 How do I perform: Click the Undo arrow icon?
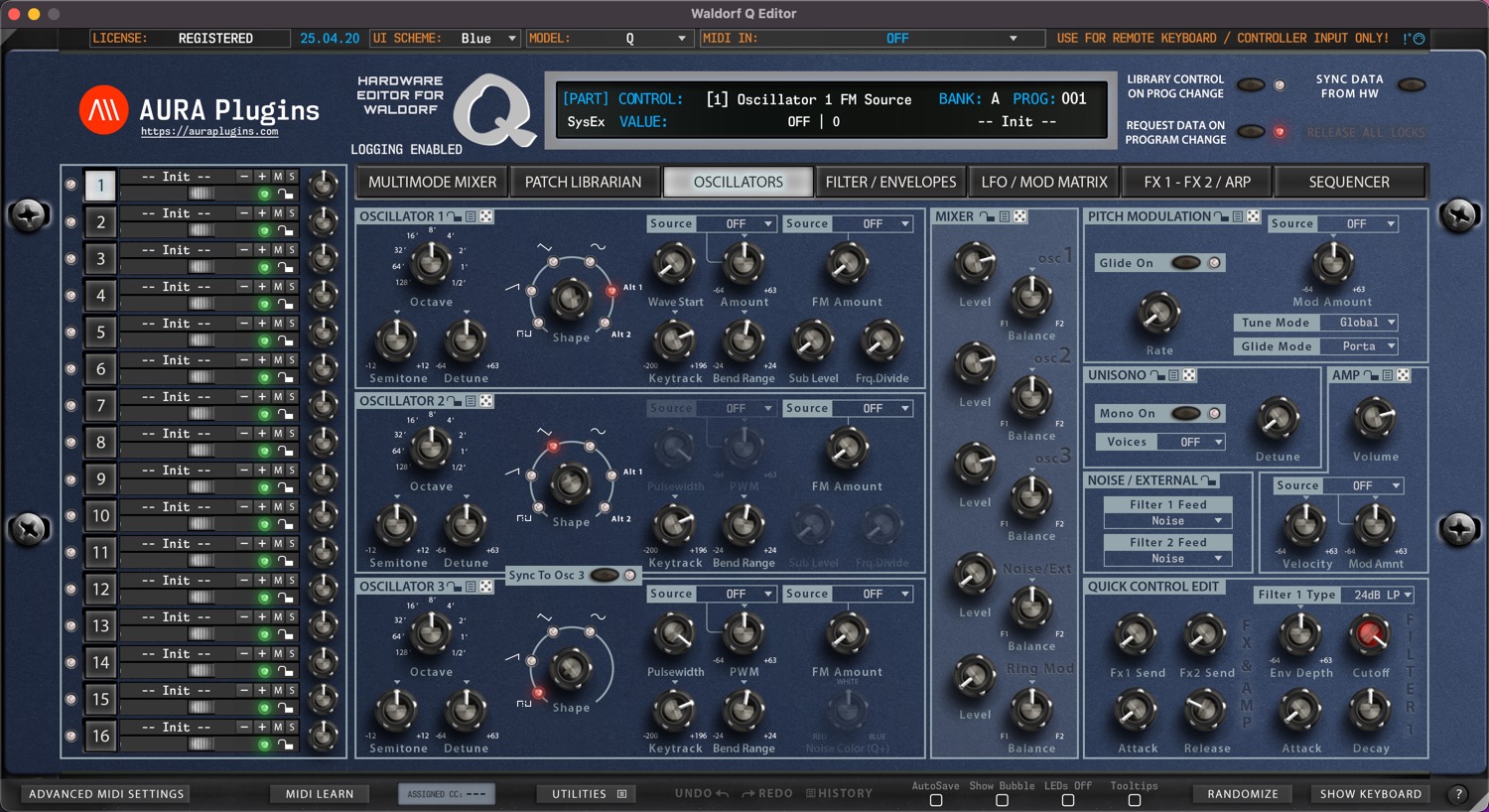point(722,794)
